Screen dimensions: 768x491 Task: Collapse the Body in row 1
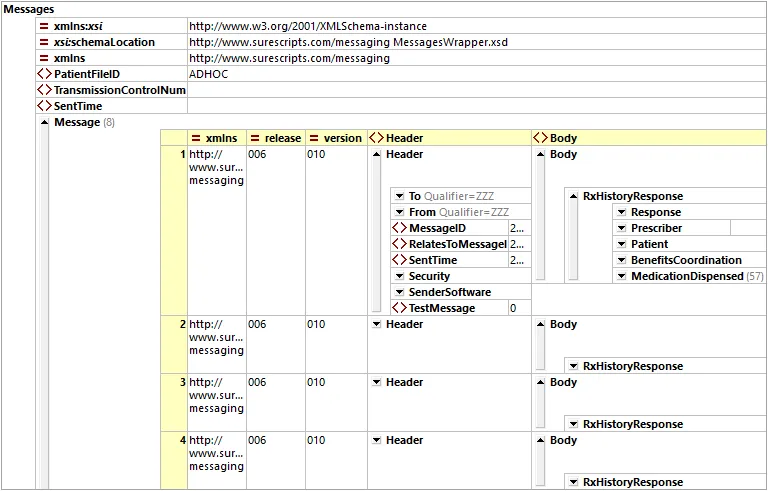[x=540, y=154]
